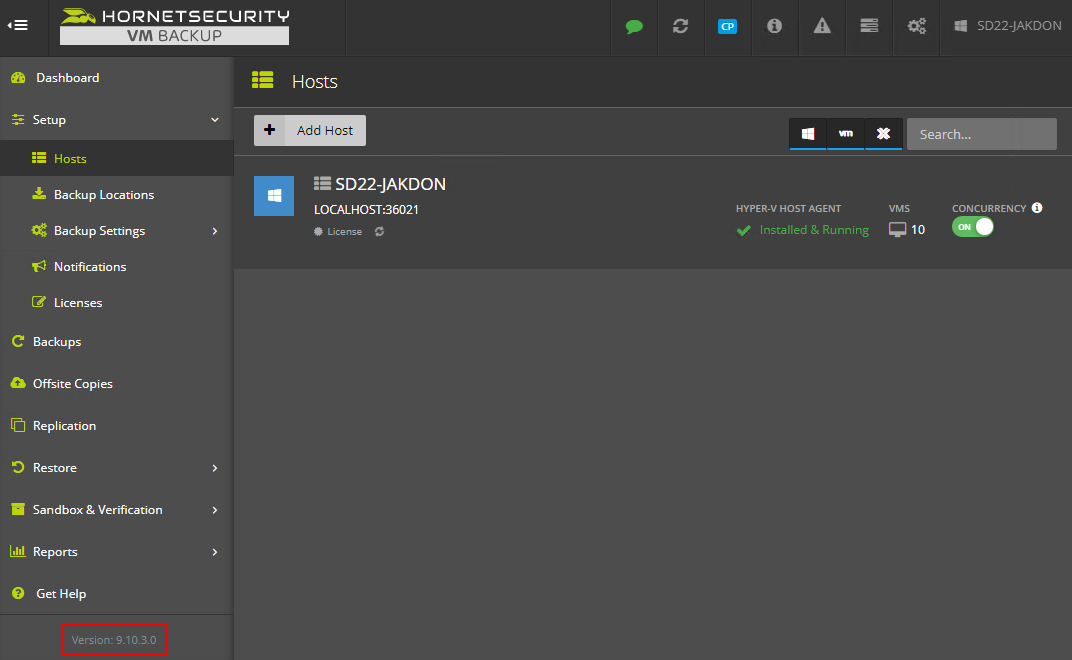Screen dimensions: 1072x660
Task: Click the LOCALHOST:36021 address text
Action: (366, 210)
